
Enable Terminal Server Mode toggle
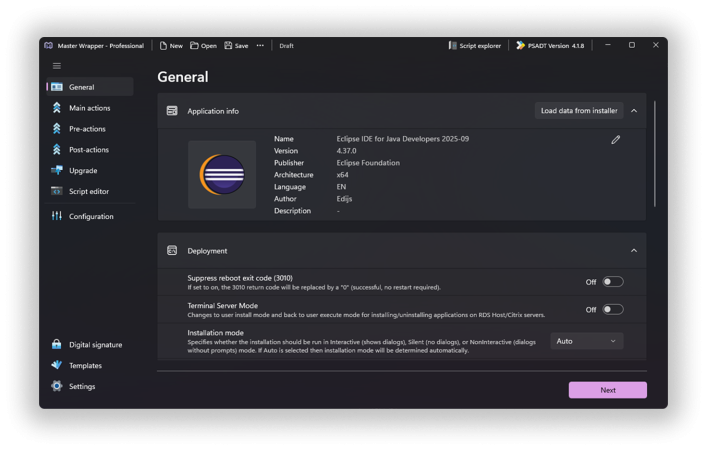612,309
